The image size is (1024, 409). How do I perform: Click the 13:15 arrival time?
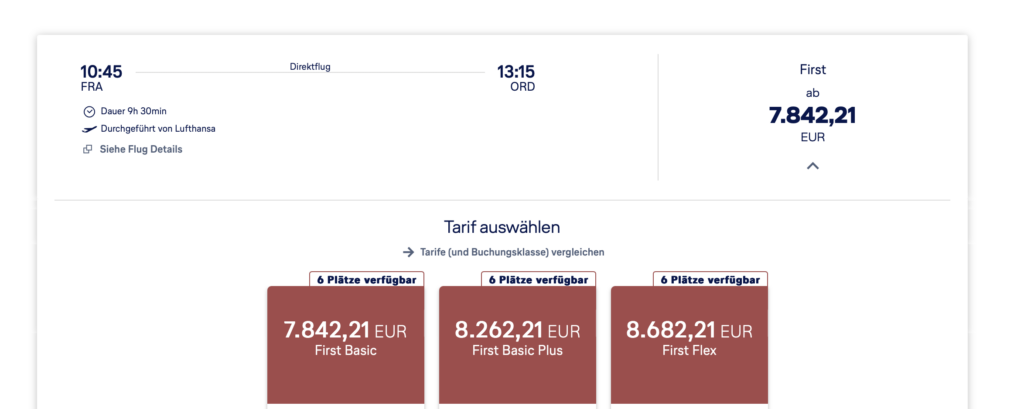516,72
